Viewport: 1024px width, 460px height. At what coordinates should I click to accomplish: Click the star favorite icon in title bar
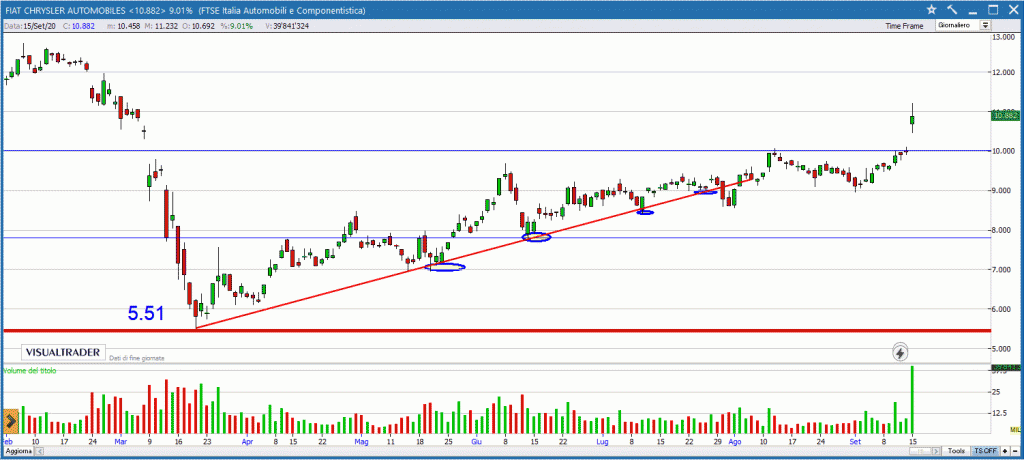click(931, 10)
